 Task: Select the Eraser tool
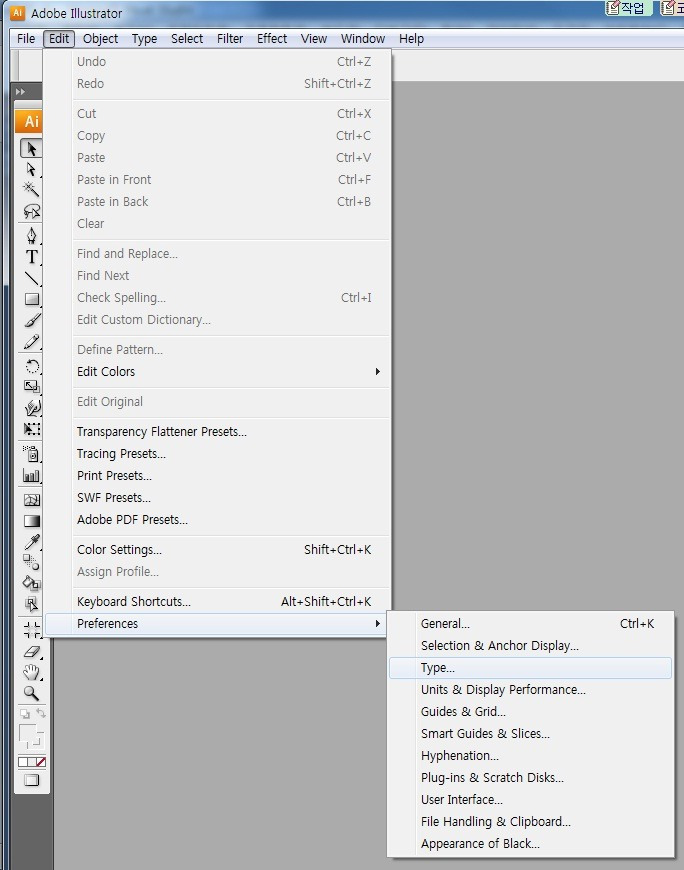click(x=32, y=651)
